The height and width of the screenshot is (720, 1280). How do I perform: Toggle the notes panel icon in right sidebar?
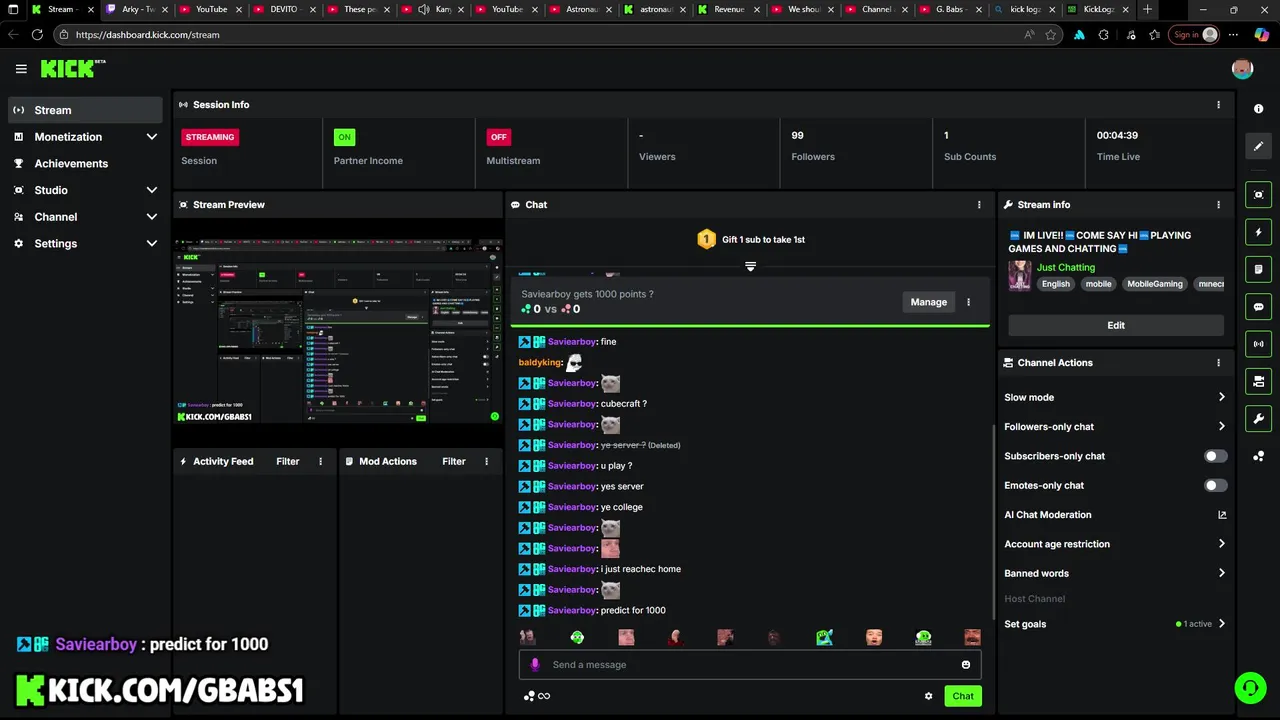click(x=1259, y=269)
